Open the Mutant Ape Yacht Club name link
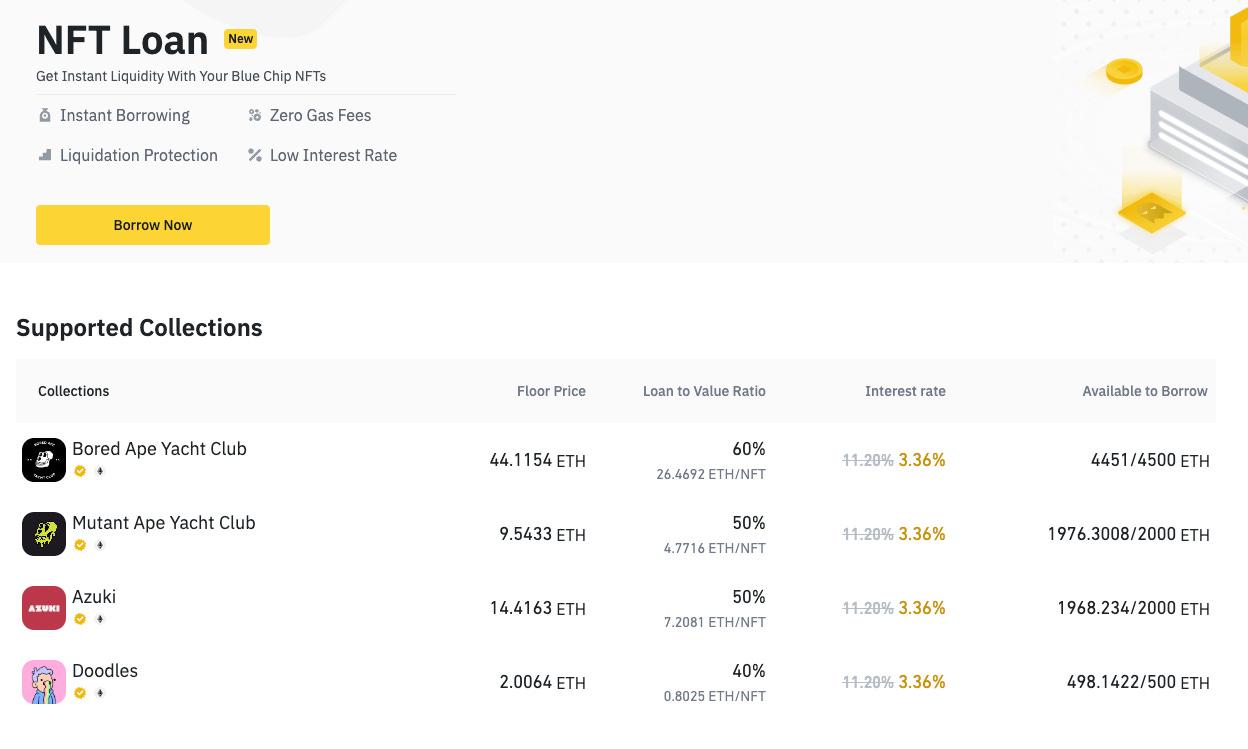Image resolution: width=1248 pixels, height=749 pixels. 163,523
